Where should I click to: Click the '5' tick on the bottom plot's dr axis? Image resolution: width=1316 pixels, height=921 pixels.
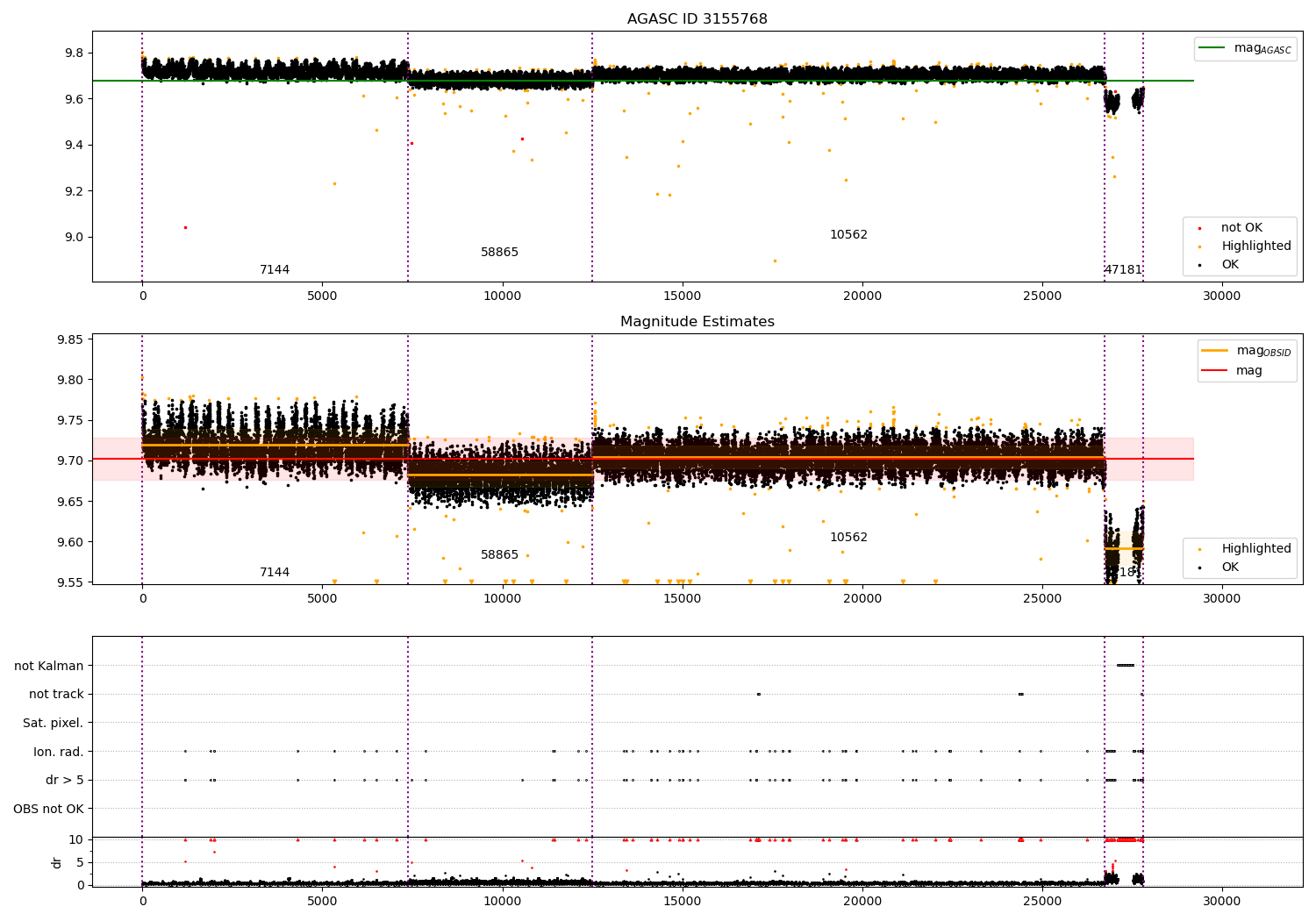tap(80, 862)
